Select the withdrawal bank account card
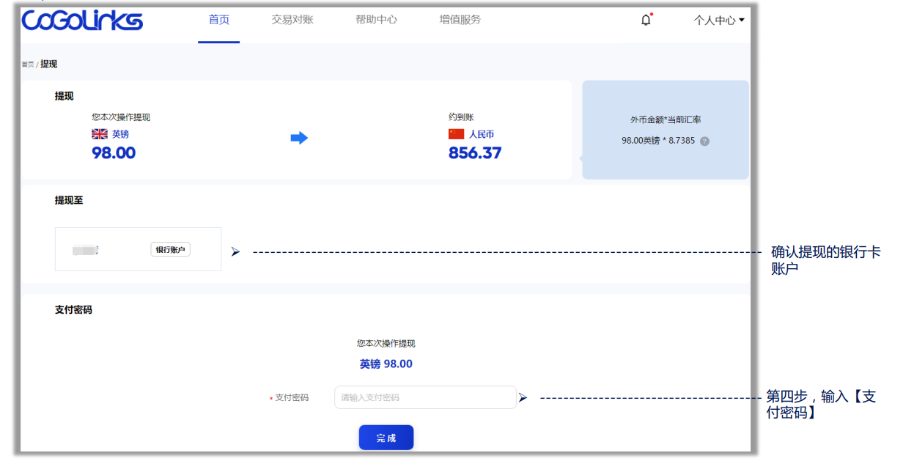Screen dimensions: 903x461 click(x=138, y=249)
